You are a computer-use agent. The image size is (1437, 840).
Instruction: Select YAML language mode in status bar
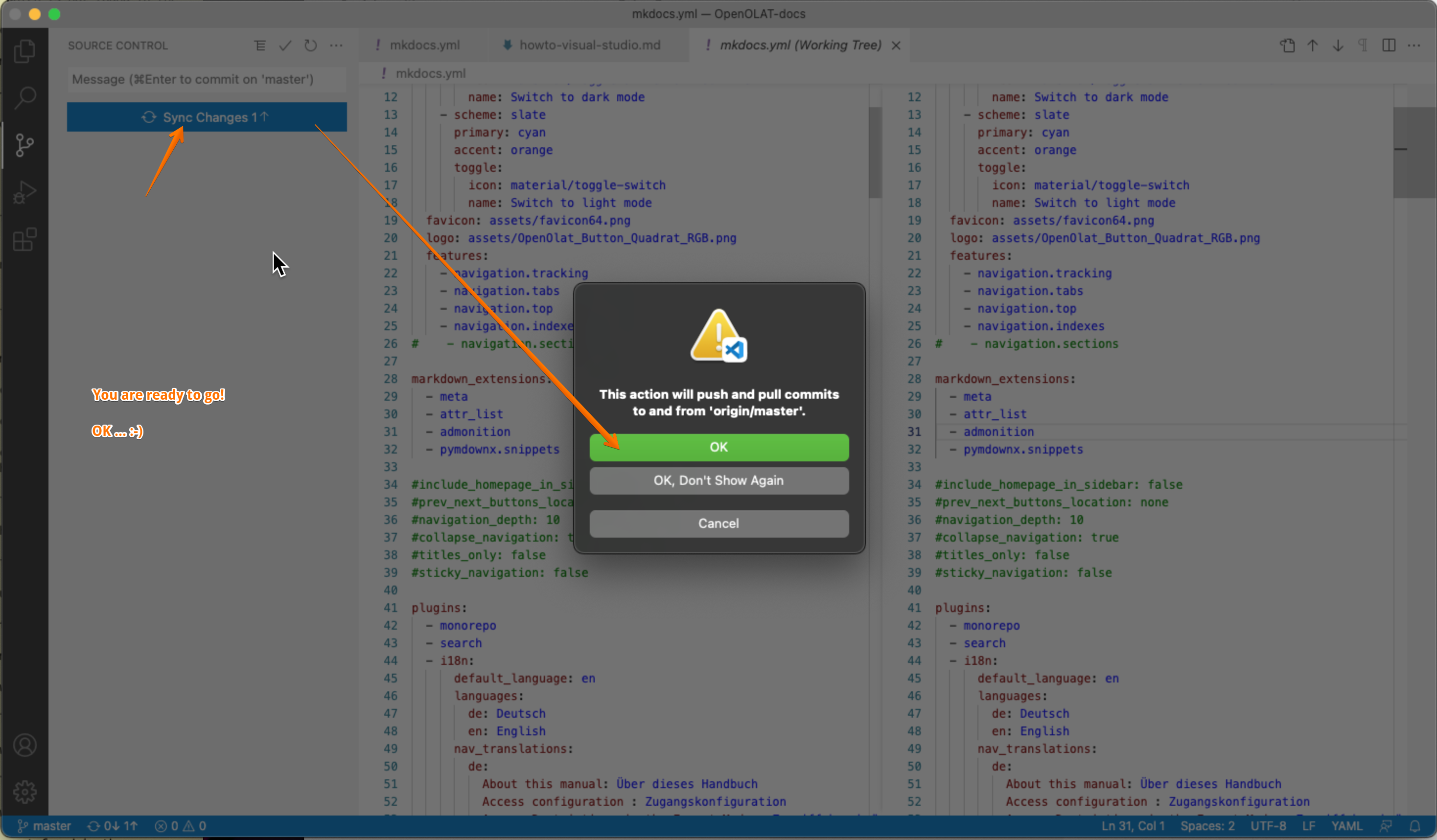(x=1346, y=826)
